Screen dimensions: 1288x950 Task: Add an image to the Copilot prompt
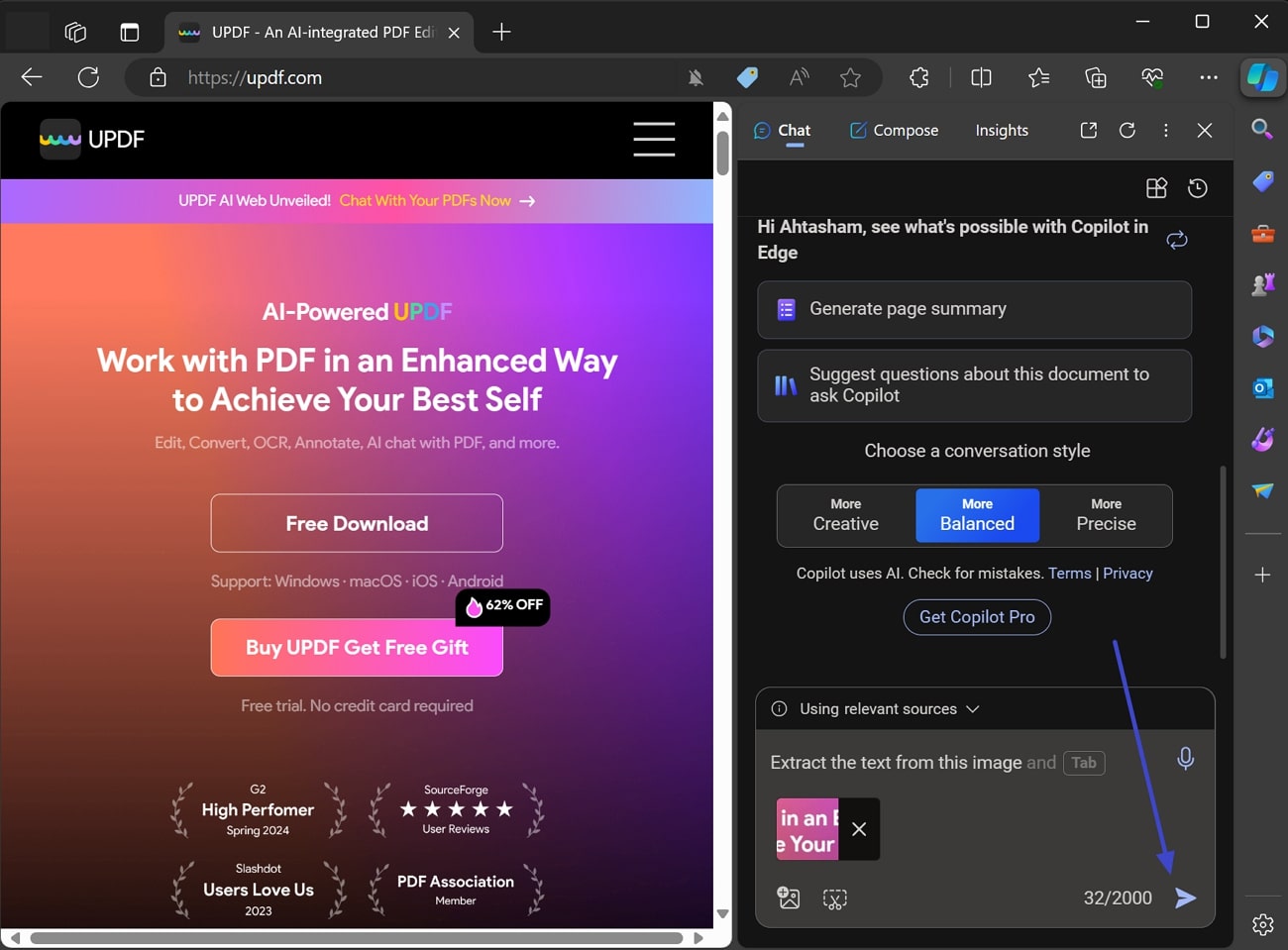[x=788, y=897]
